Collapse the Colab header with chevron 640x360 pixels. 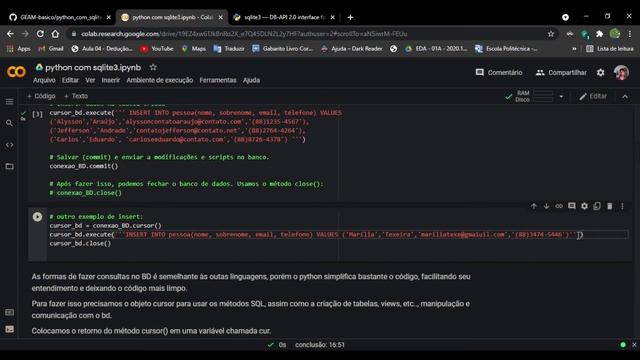pos(625,97)
